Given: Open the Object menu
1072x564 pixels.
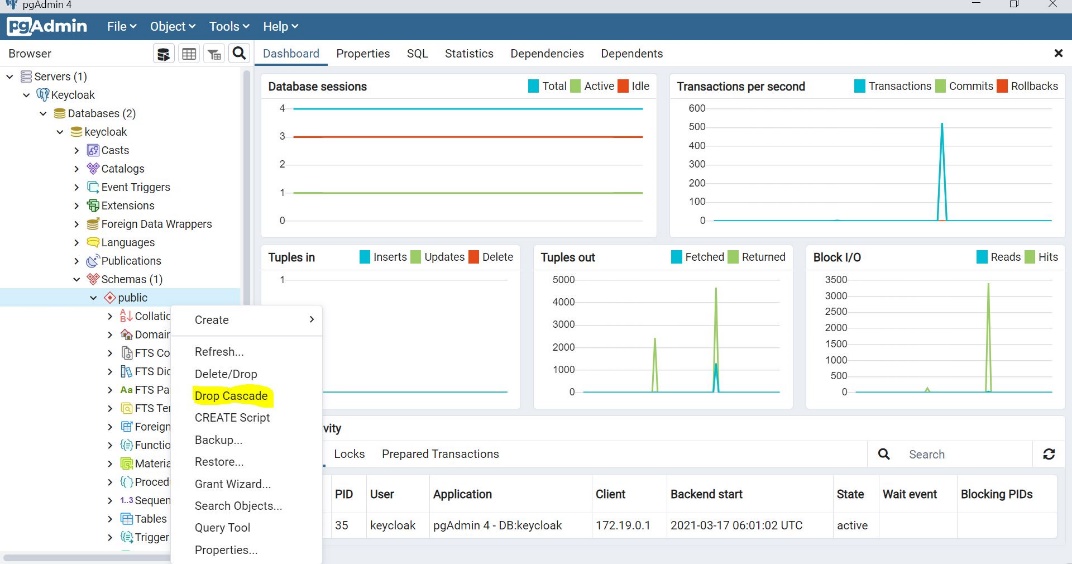Looking at the screenshot, I should (x=172, y=27).
